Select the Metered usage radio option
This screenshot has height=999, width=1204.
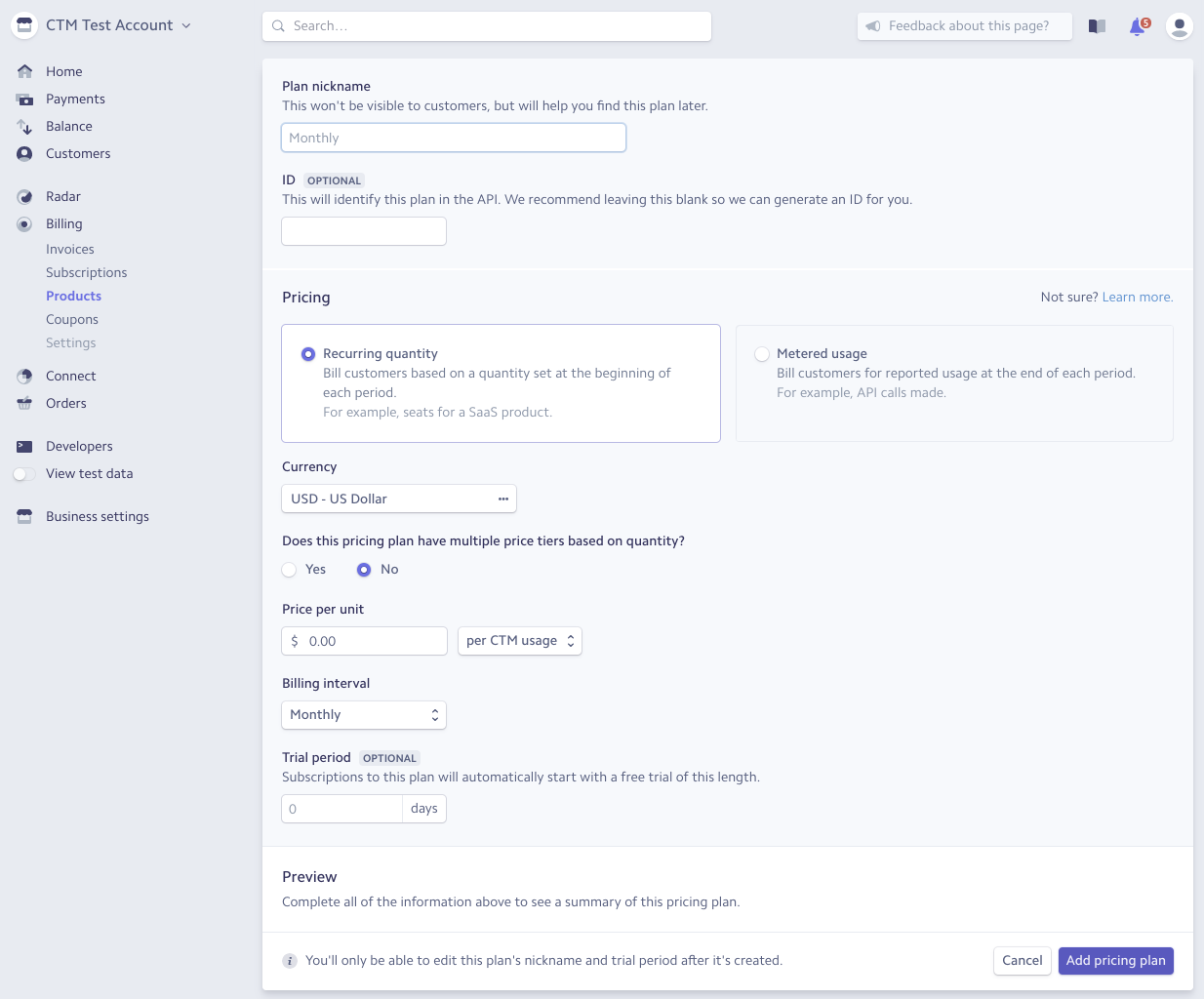click(762, 354)
